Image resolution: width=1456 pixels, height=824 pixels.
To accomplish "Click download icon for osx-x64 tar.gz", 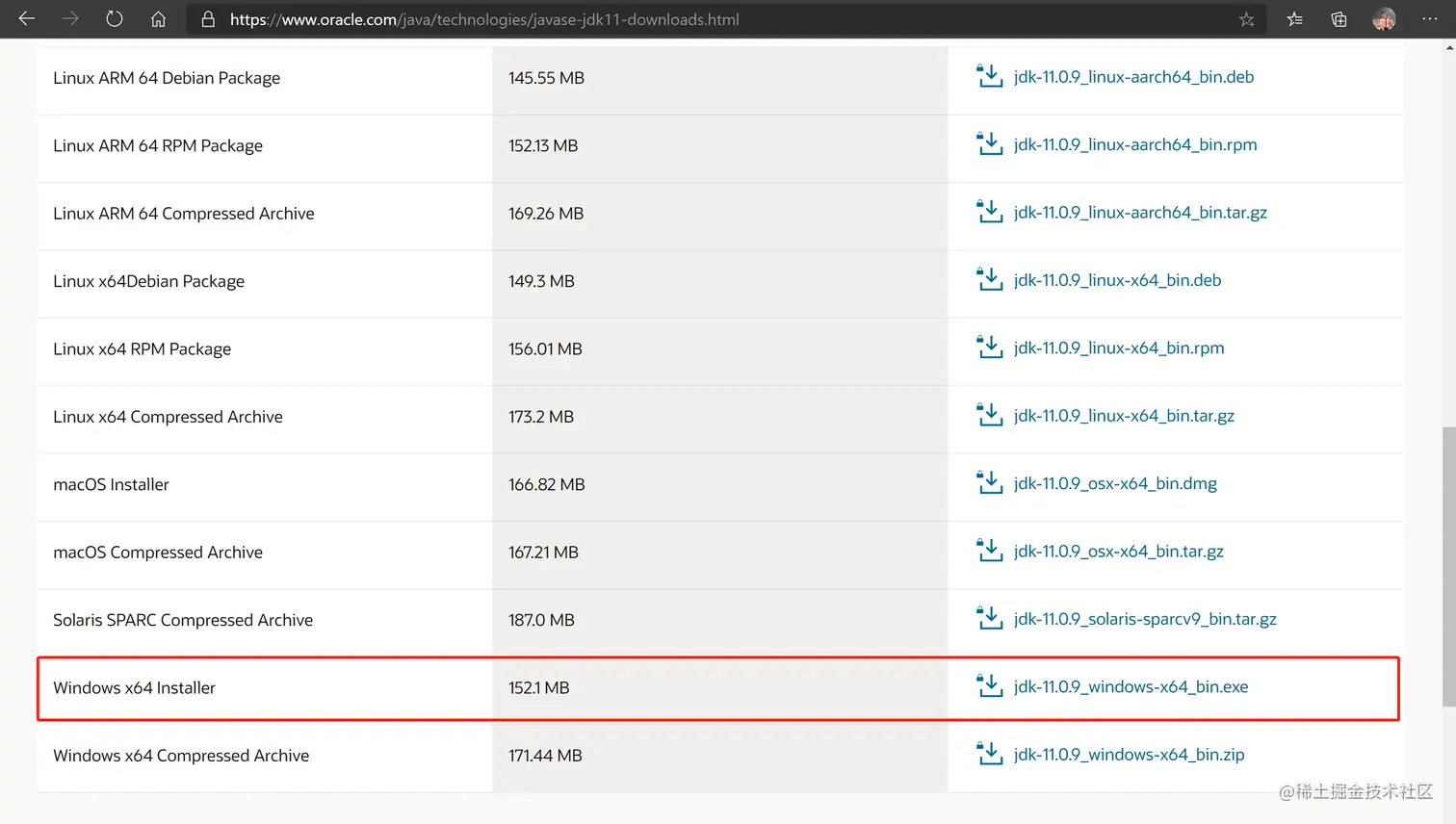I will (x=990, y=551).
